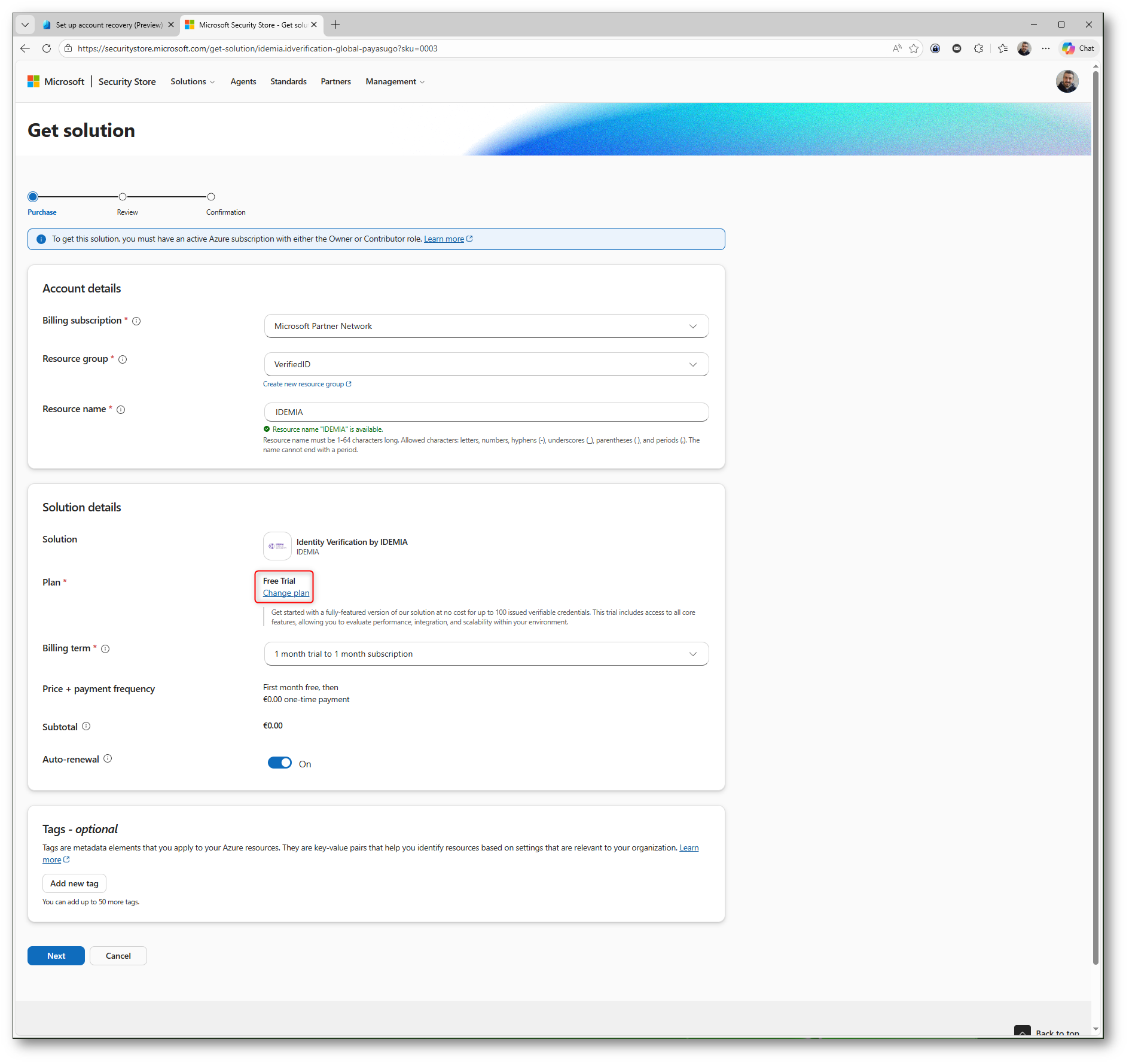Open the Read aloud icon in address bar
The height and width of the screenshot is (1064, 1129).
point(897,48)
